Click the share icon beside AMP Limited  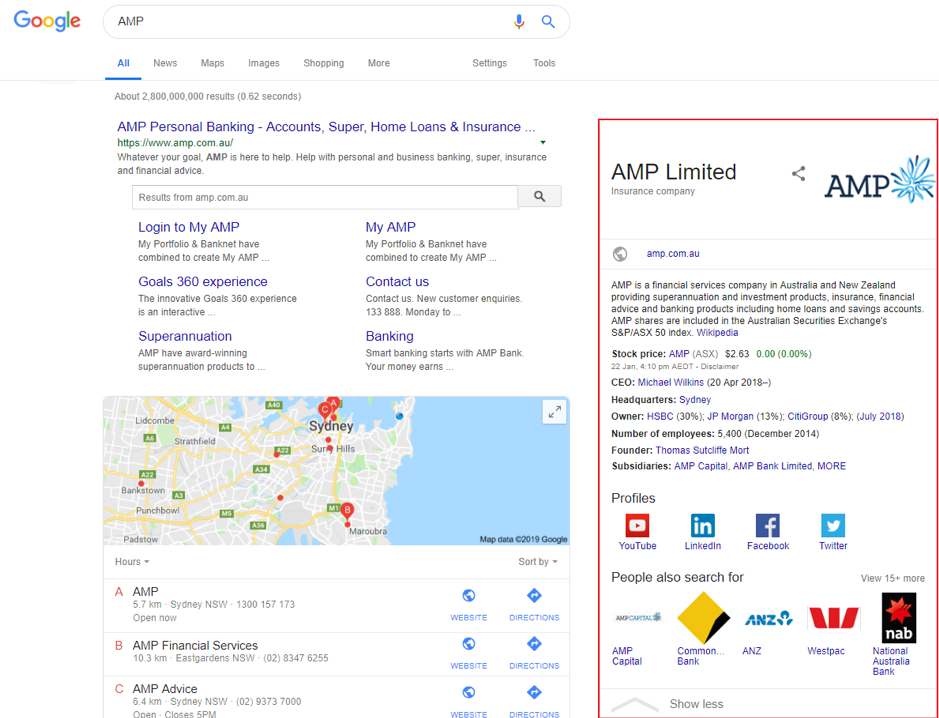tap(798, 174)
